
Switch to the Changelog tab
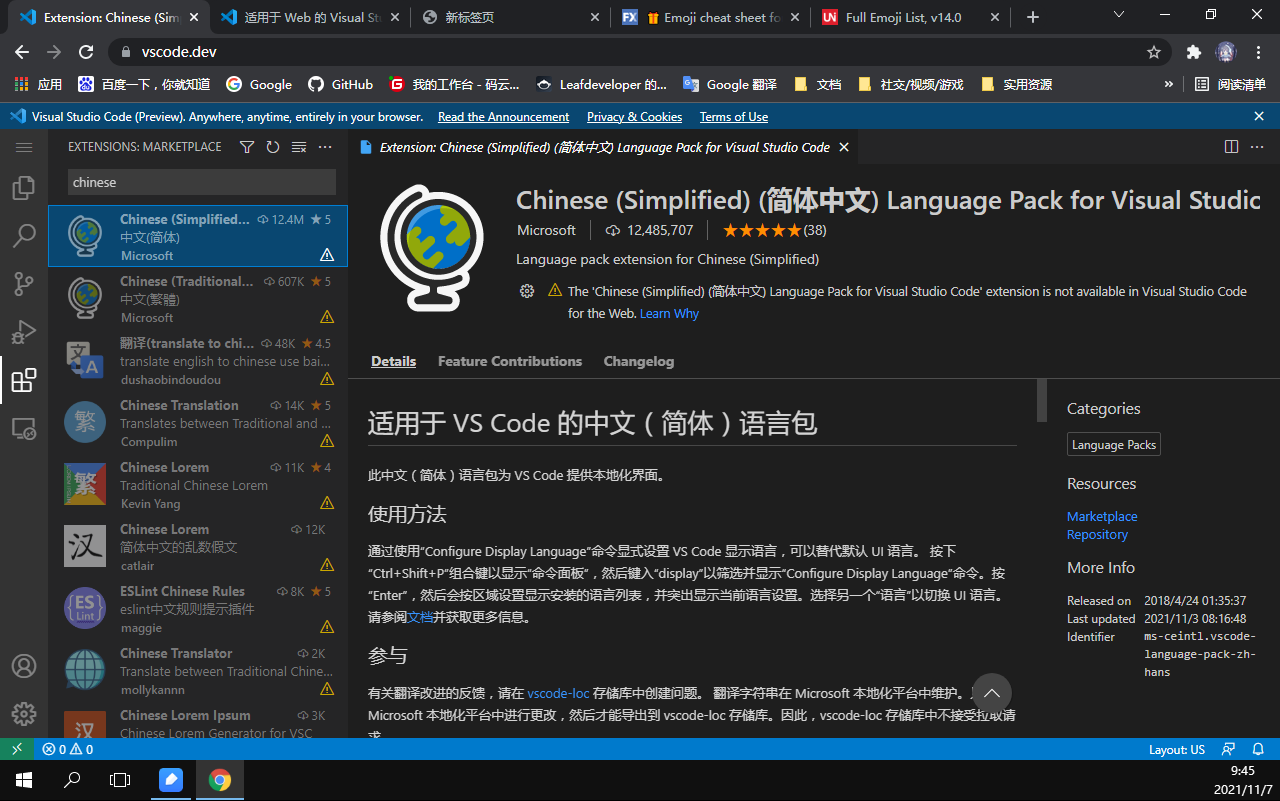[638, 362]
